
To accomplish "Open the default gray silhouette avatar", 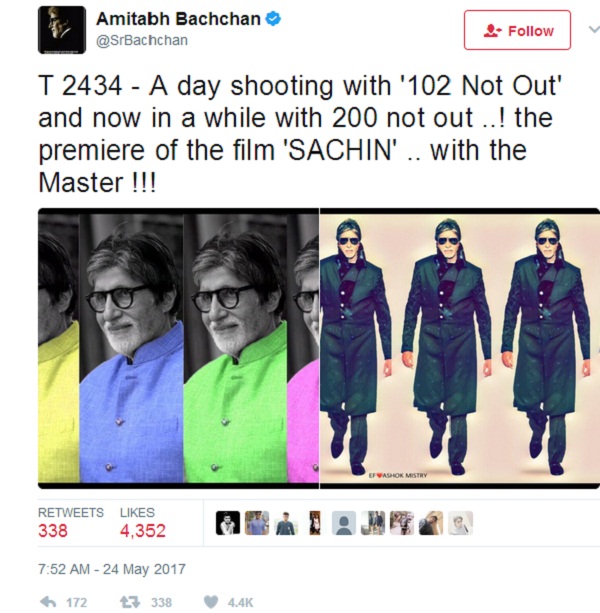I will click(344, 523).
